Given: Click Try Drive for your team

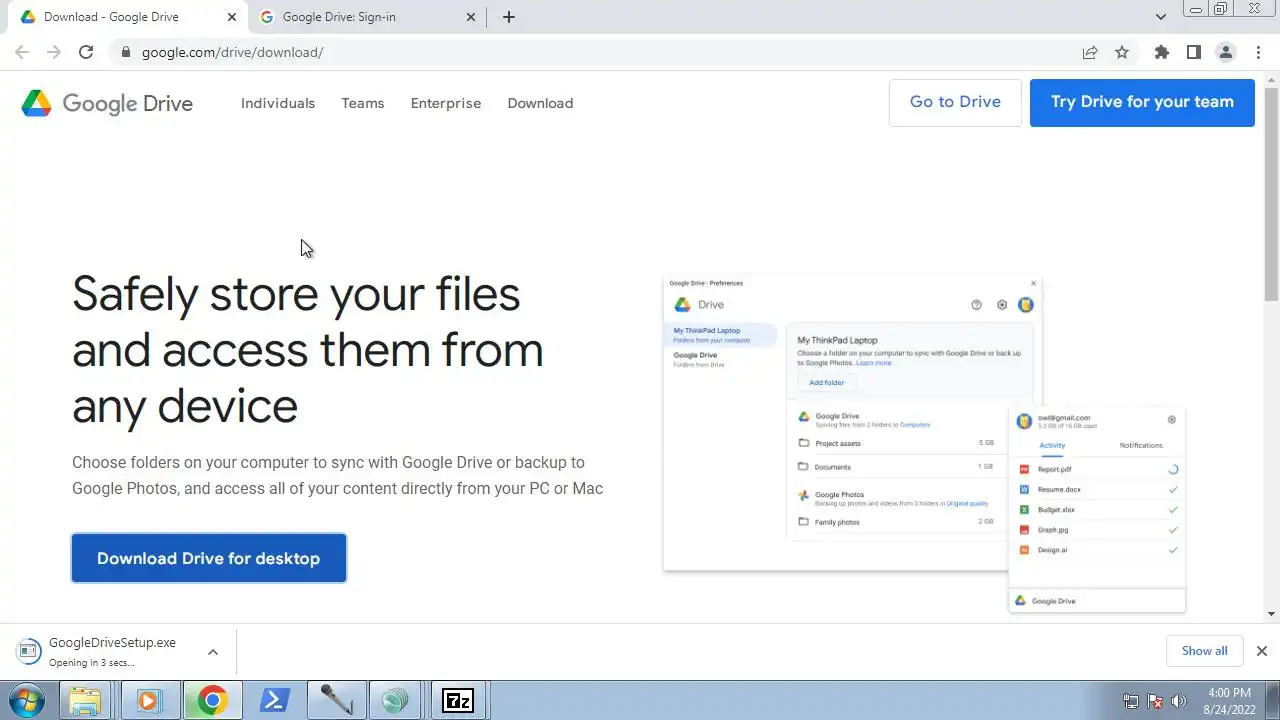Looking at the screenshot, I should tap(1142, 102).
